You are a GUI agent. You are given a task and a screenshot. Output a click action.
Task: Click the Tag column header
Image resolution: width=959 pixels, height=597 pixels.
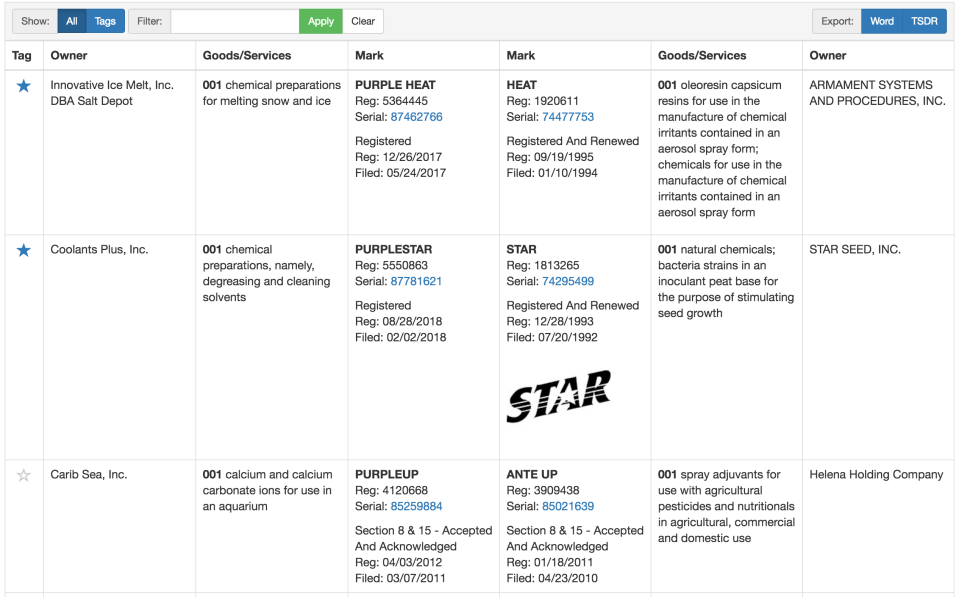[22, 56]
